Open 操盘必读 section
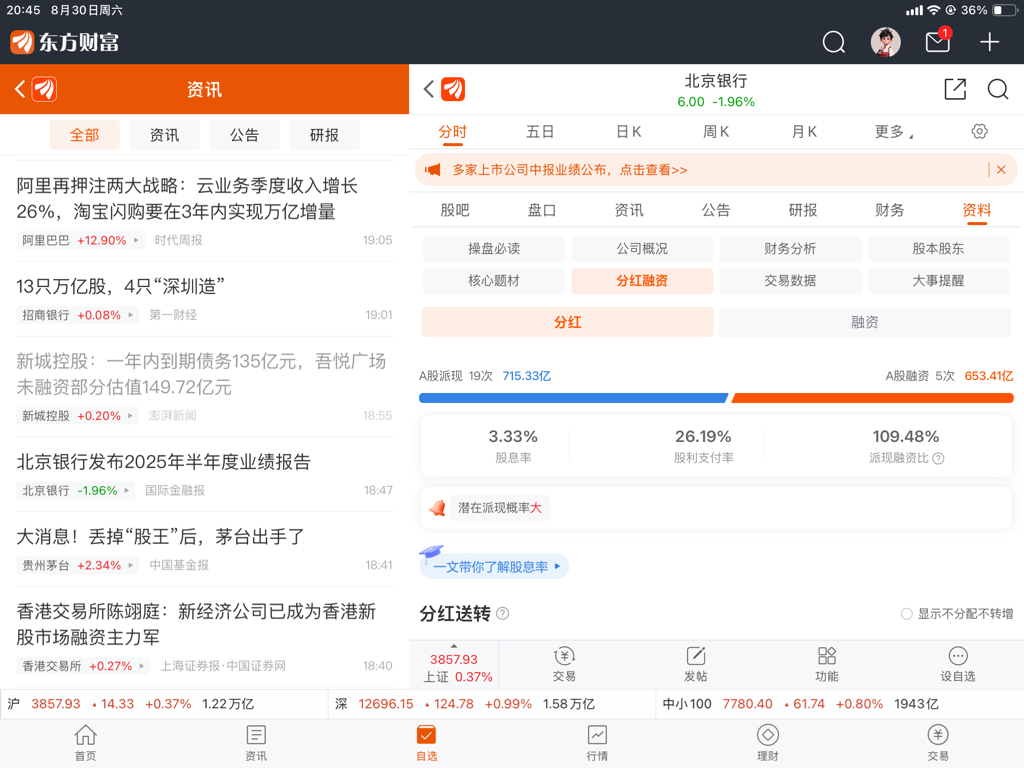The width and height of the screenshot is (1024, 768). [494, 249]
